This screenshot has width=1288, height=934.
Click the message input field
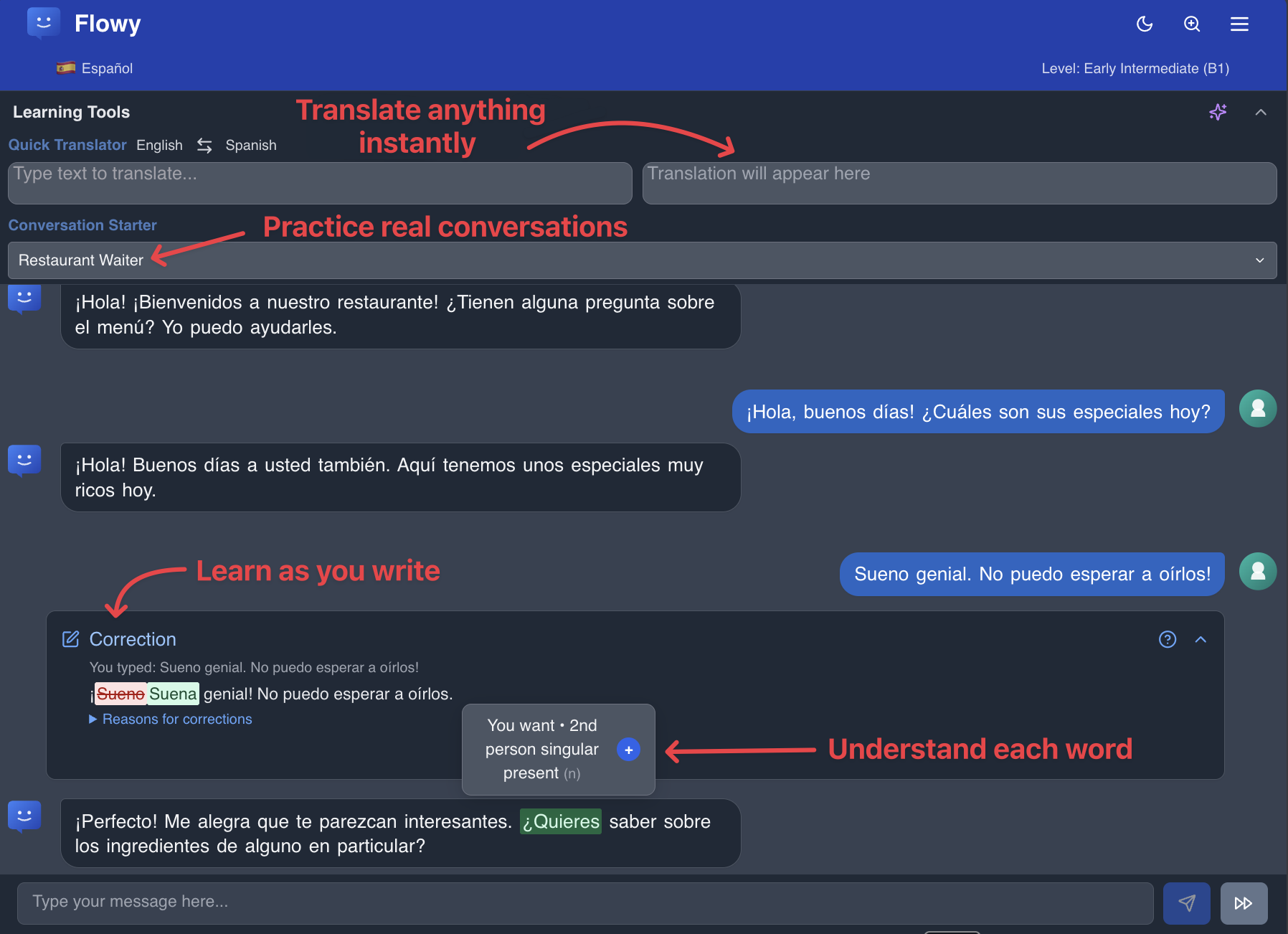click(585, 902)
